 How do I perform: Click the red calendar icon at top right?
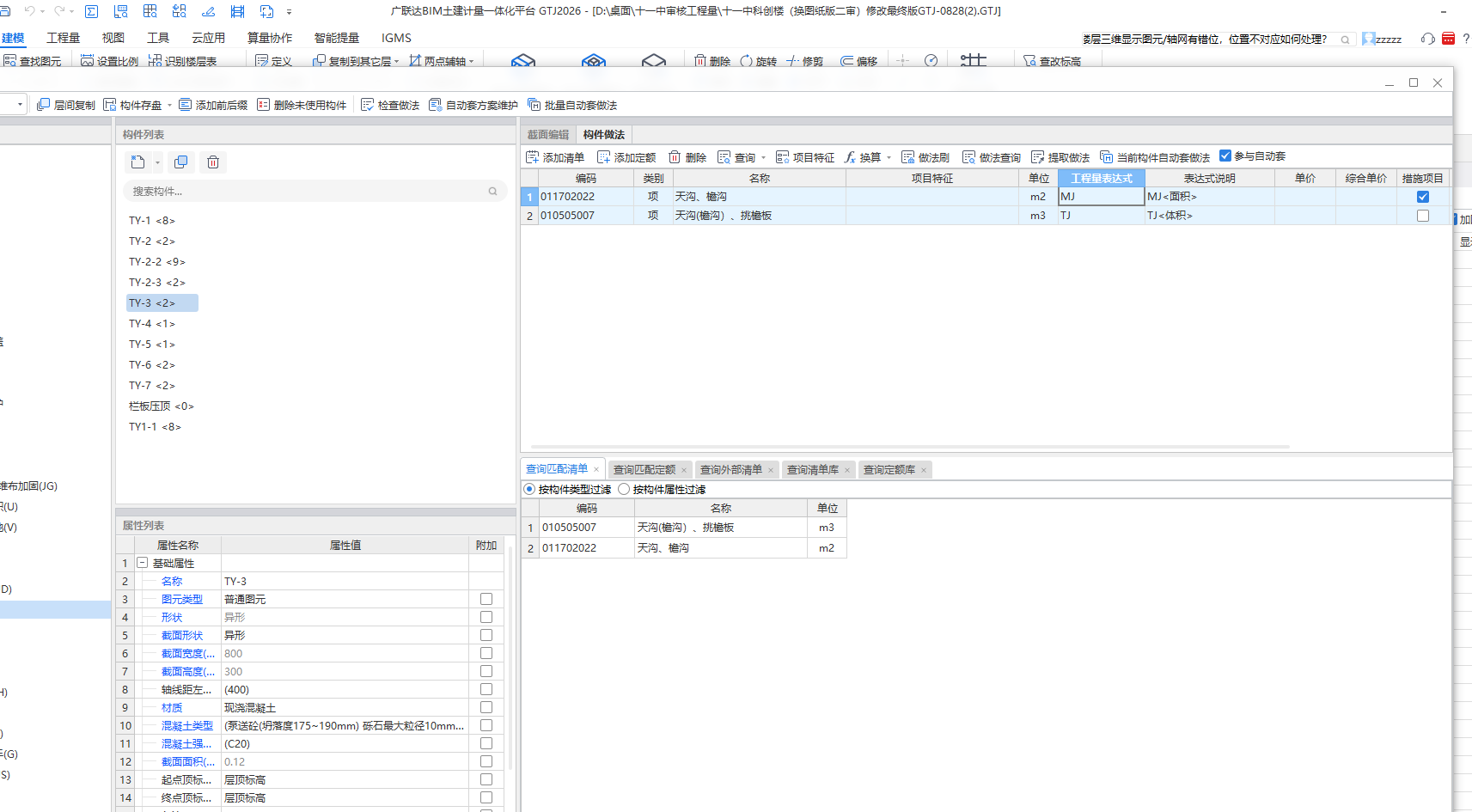coord(1448,39)
